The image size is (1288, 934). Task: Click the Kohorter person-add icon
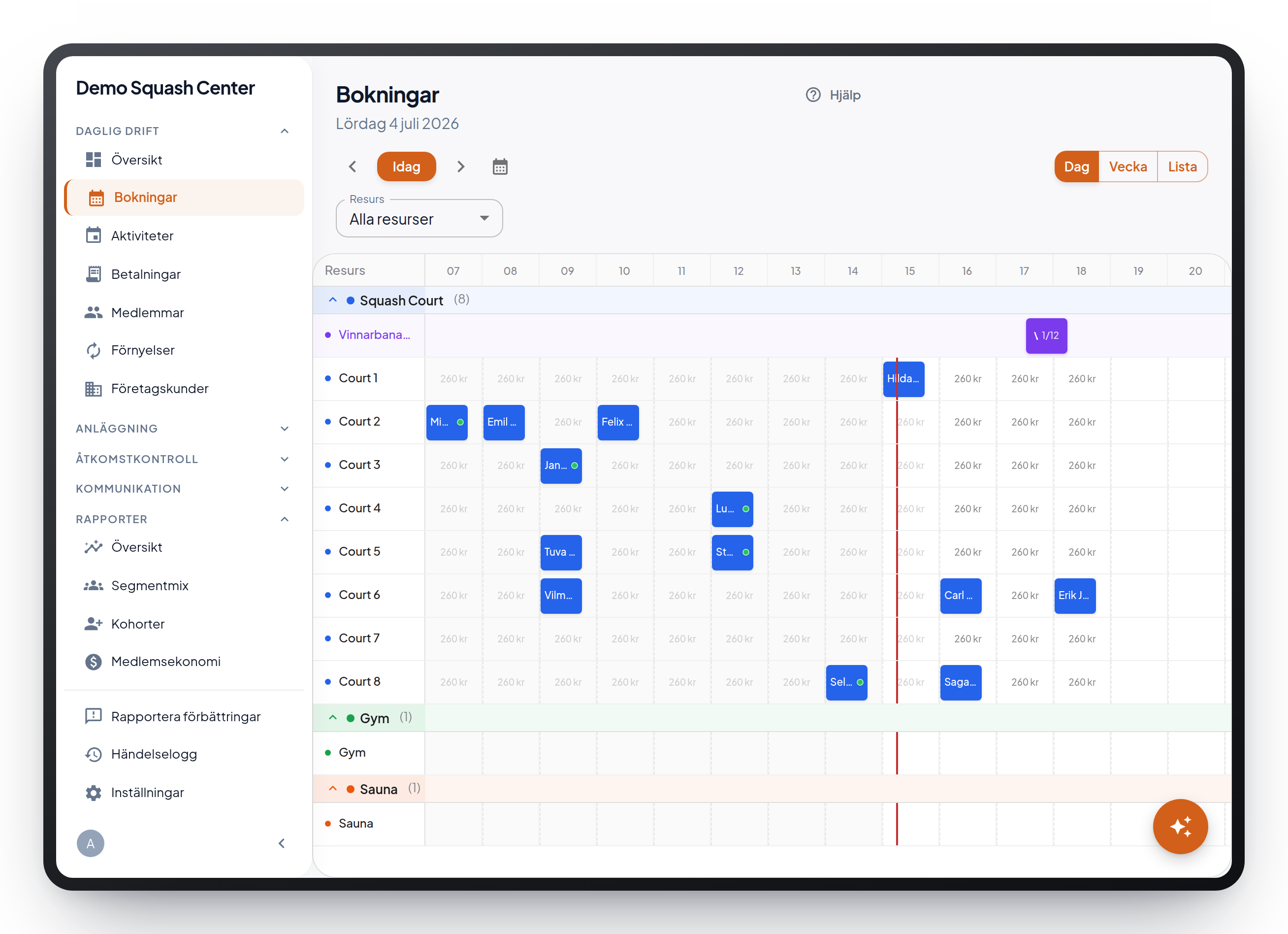[93, 624]
